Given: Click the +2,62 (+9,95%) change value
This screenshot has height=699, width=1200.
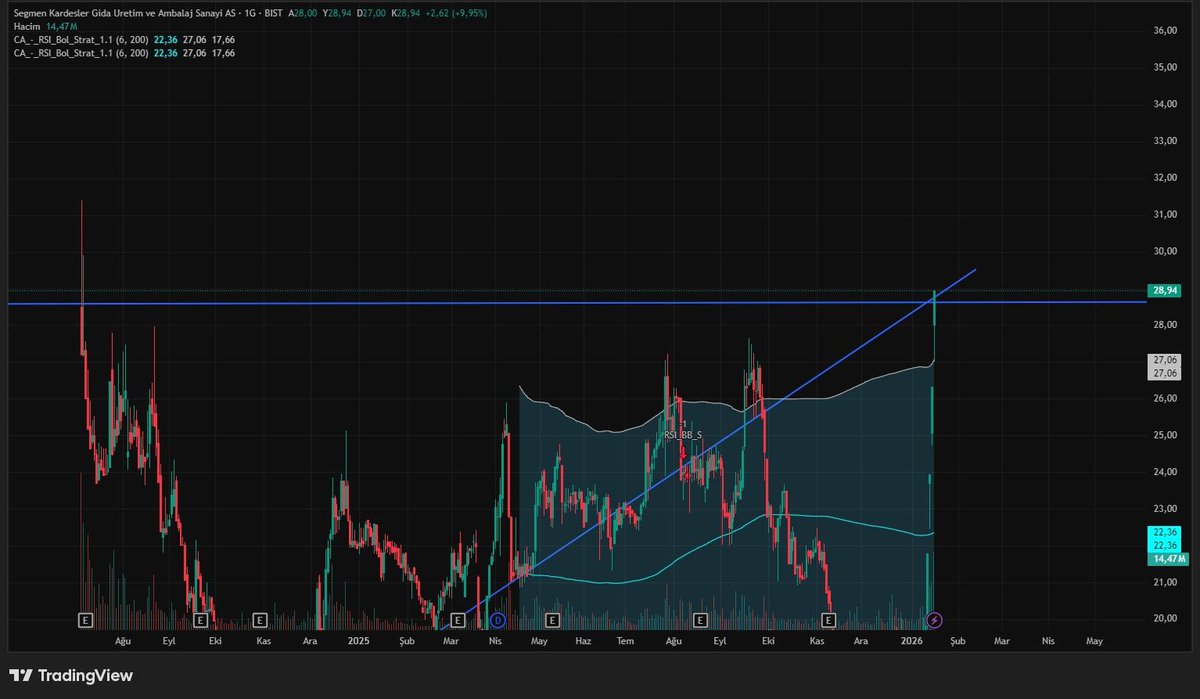Looking at the screenshot, I should [456, 14].
